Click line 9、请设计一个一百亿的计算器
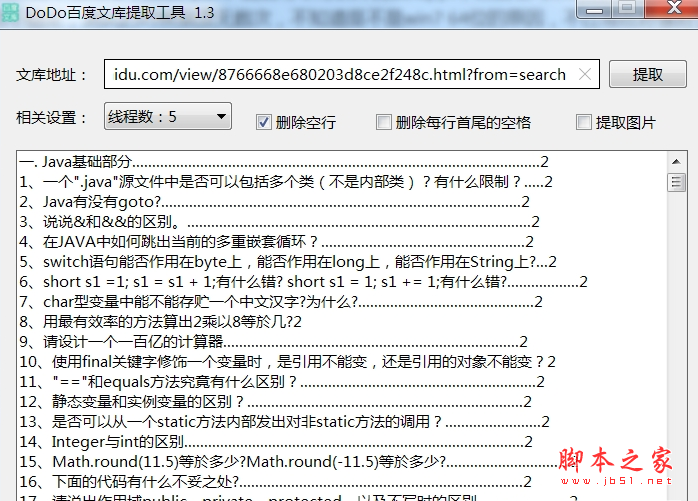Image resolution: width=698 pixels, height=501 pixels. tap(273, 342)
